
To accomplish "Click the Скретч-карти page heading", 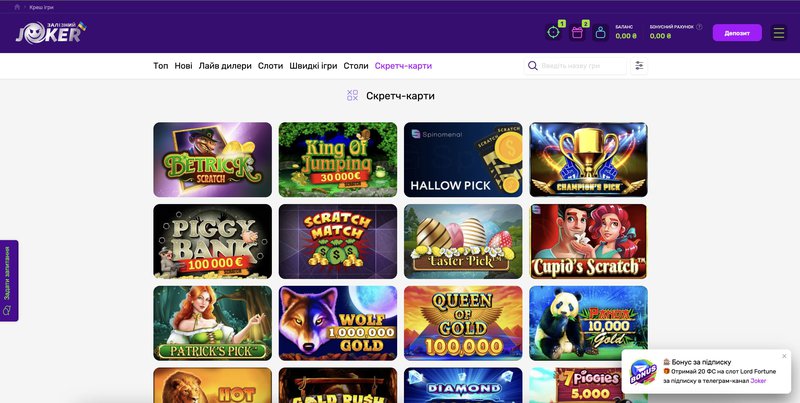I will pos(401,96).
